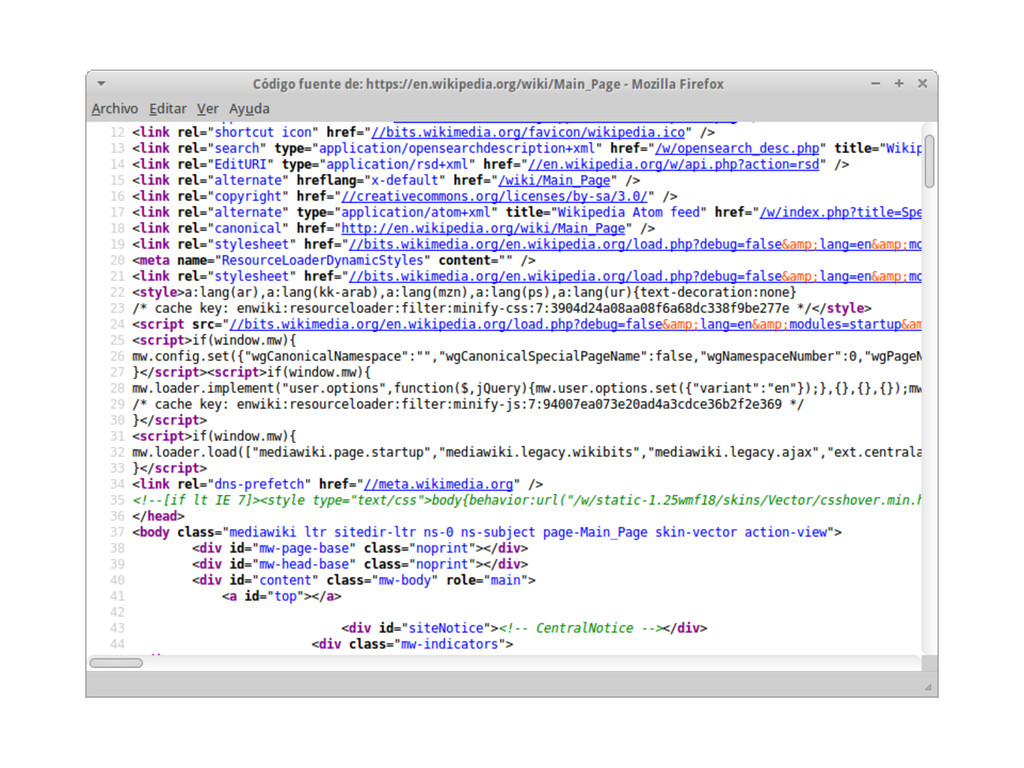Screen dimensions: 1024x768
Task: Click the load.php stylesheet link on line 19
Action: click(635, 244)
